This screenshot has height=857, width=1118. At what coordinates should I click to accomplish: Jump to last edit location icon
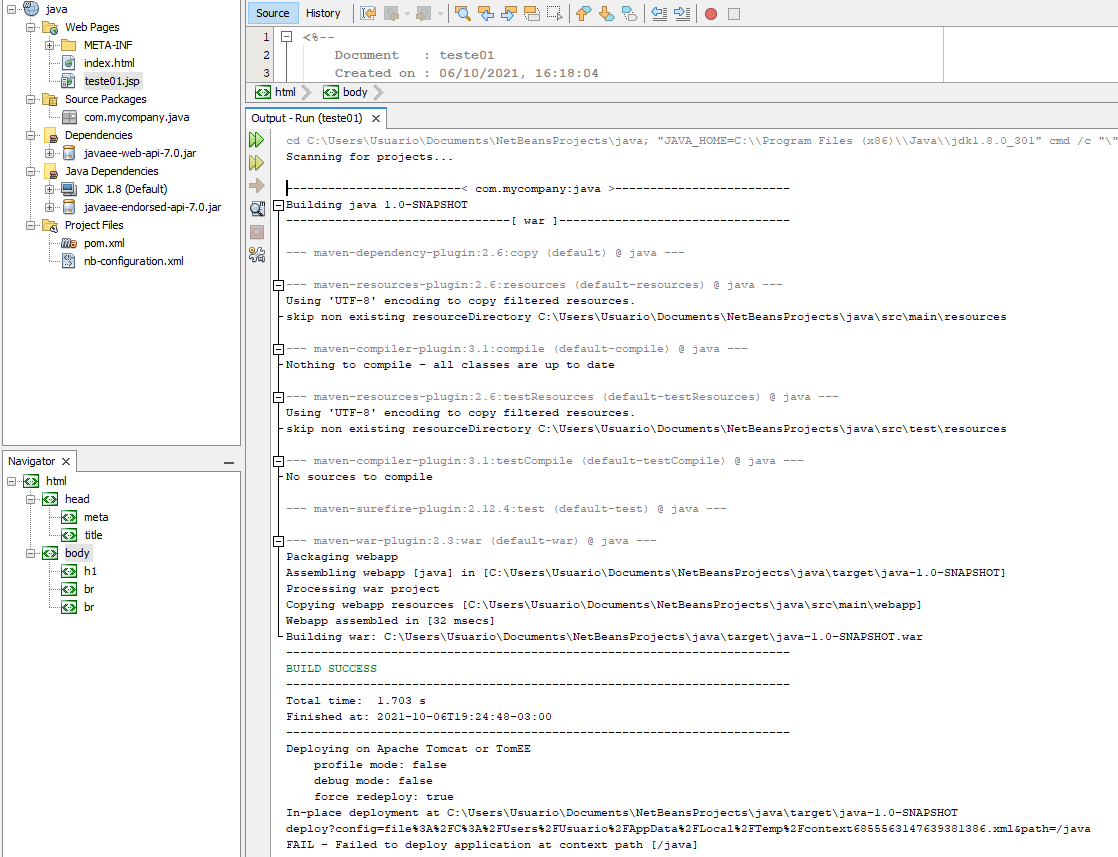368,14
